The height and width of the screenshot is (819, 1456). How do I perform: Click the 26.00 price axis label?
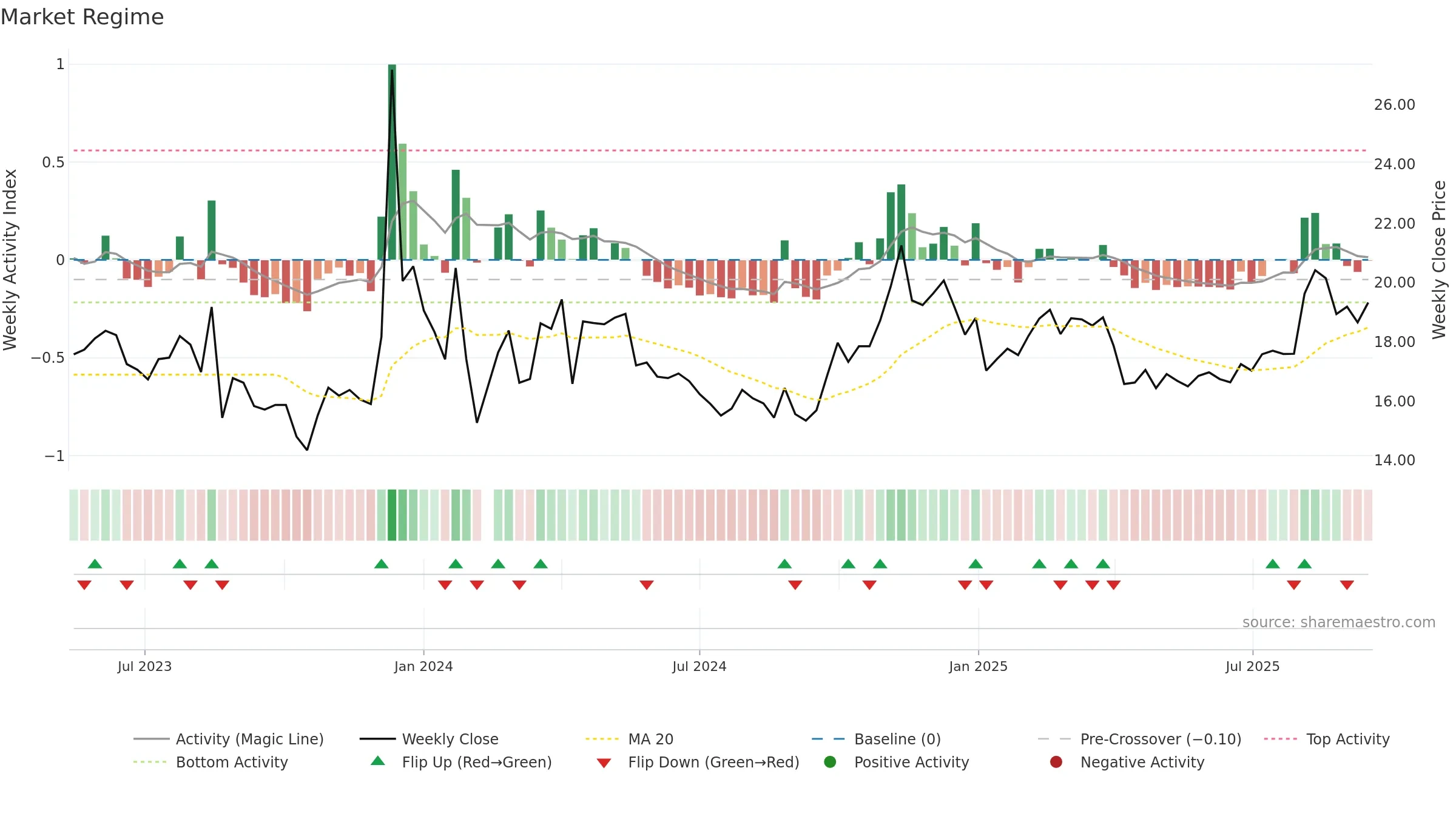click(1395, 105)
